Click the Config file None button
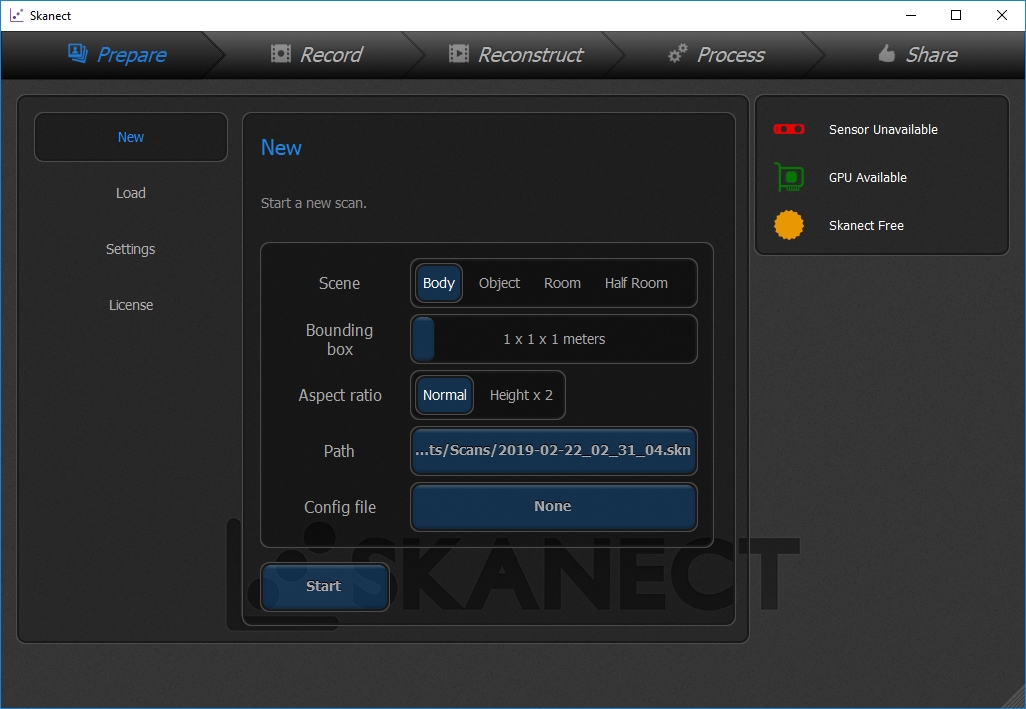The width and height of the screenshot is (1026, 709). (554, 507)
